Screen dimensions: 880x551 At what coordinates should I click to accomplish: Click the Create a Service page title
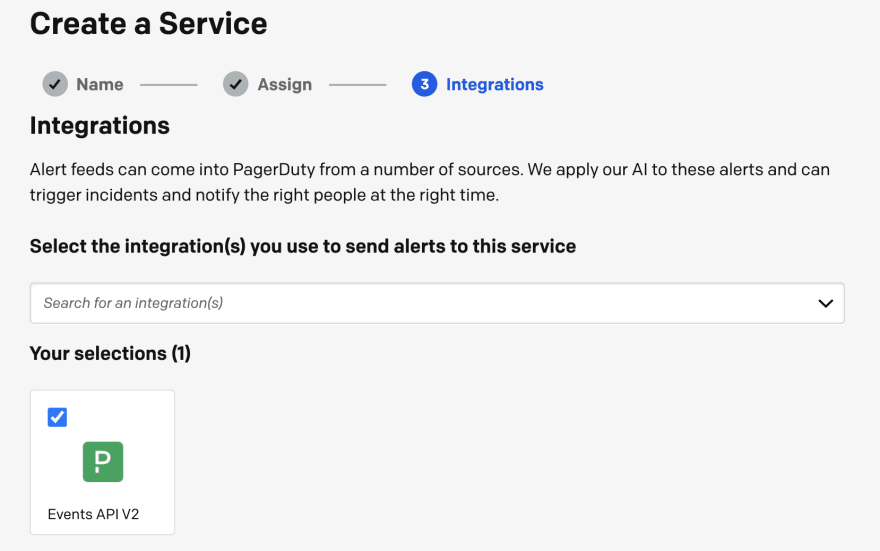click(148, 23)
